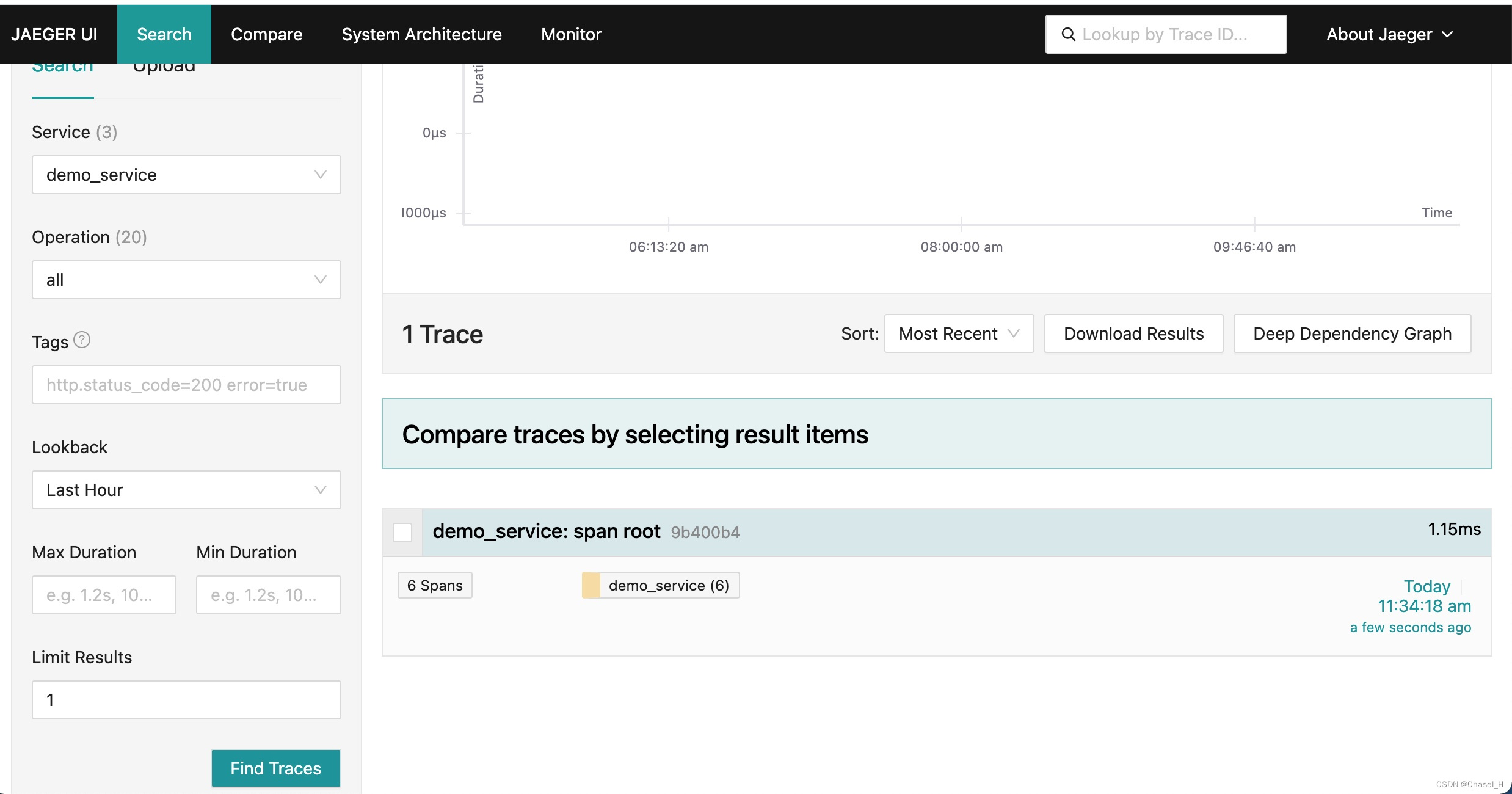
Task: Expand the Operation dropdown selector
Action: pyautogui.click(x=186, y=279)
